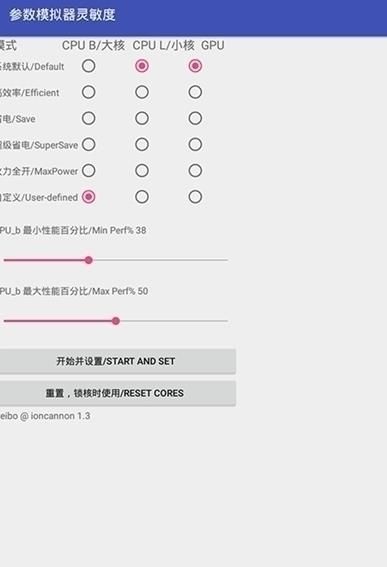The width and height of the screenshot is (387, 567).
Task: Choose MaxPower for CPU B
Action: (89, 171)
